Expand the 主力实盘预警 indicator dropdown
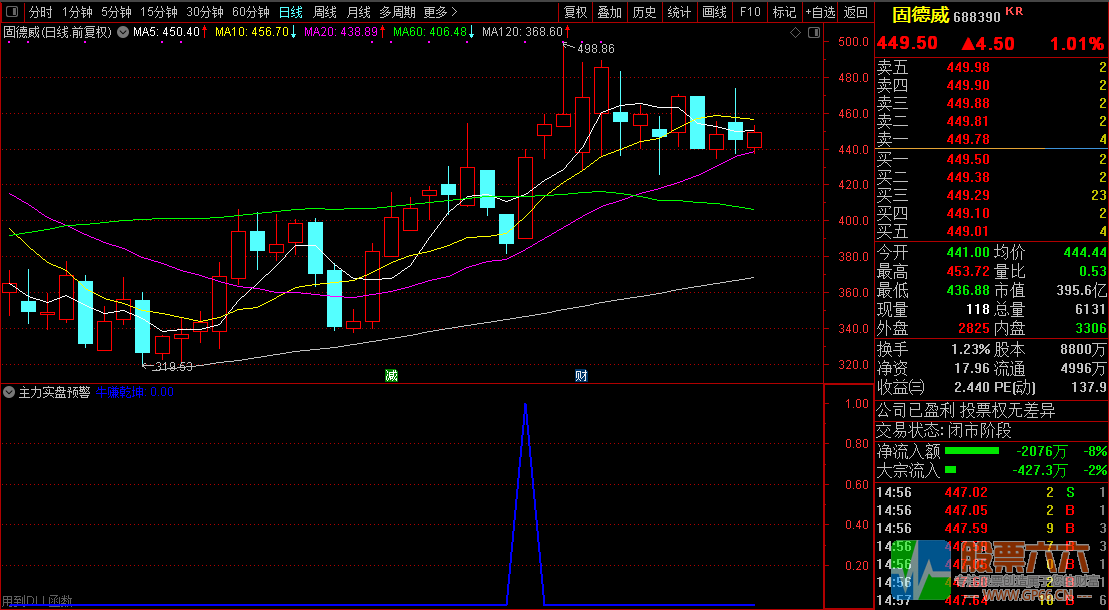The width and height of the screenshot is (1109, 610). [x=9, y=392]
